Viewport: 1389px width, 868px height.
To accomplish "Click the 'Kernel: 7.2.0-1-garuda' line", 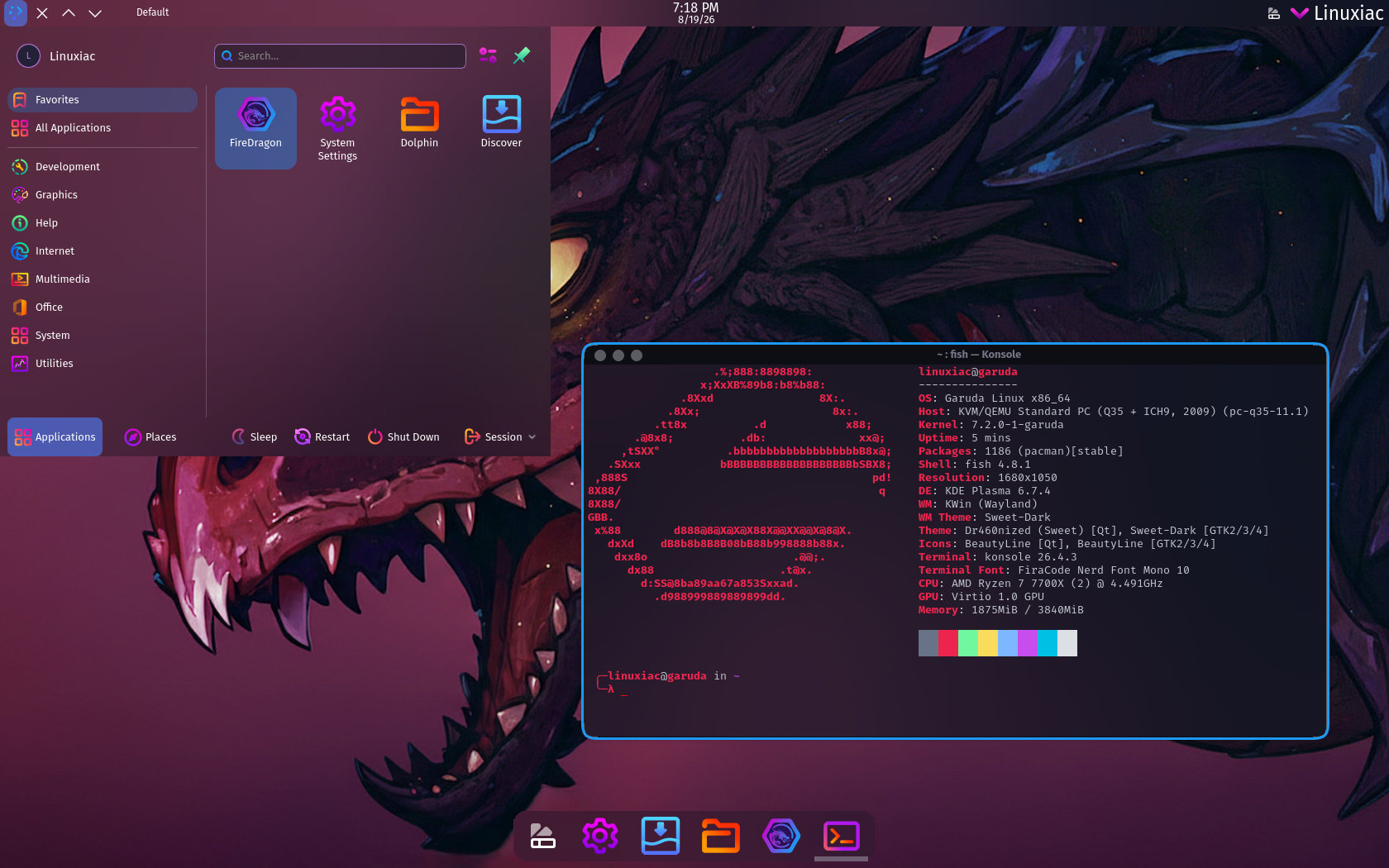I will [x=991, y=425].
